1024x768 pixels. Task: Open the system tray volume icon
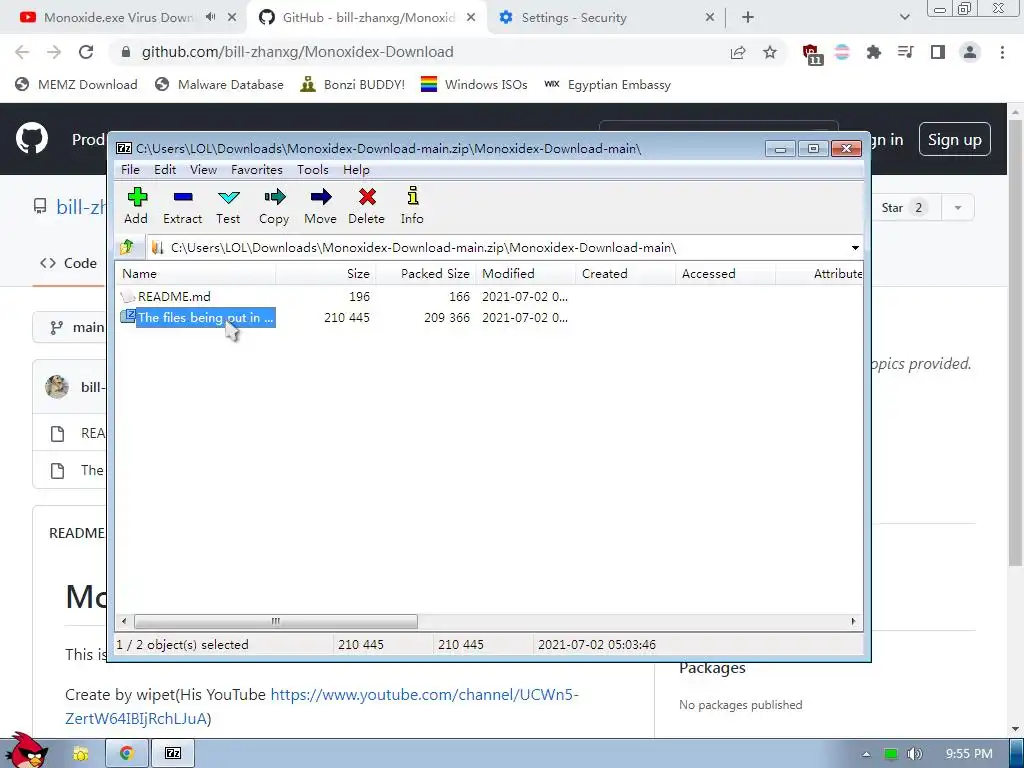915,754
